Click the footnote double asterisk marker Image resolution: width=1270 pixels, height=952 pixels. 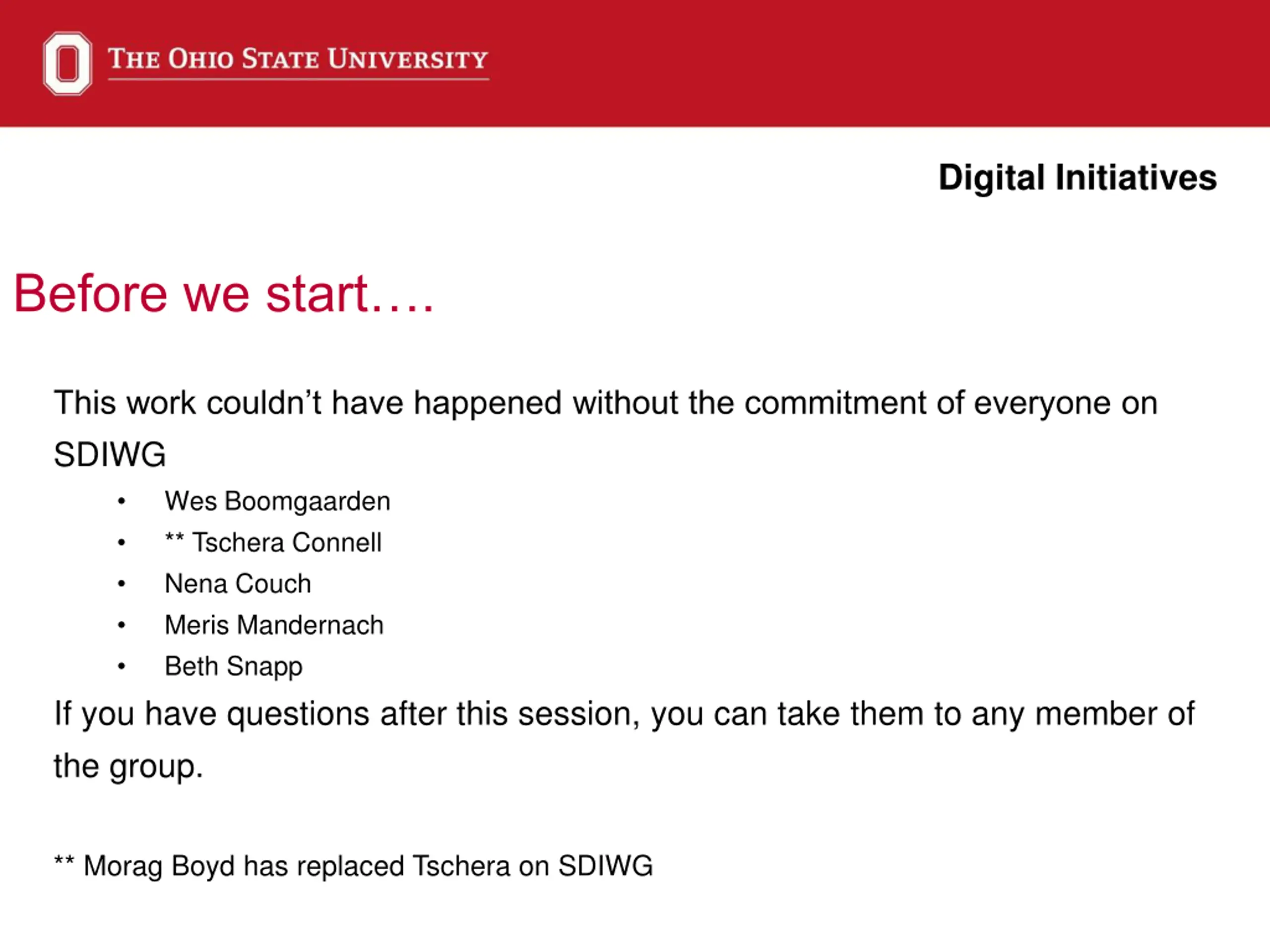click(x=63, y=861)
